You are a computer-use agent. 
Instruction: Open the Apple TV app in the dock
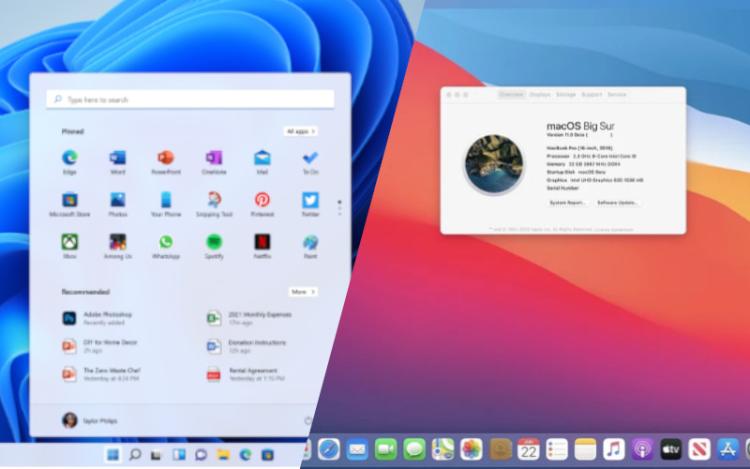point(671,449)
